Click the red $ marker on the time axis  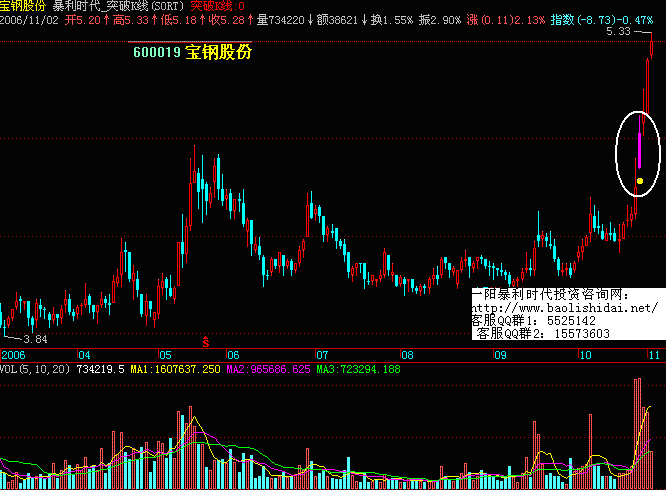pos(206,342)
